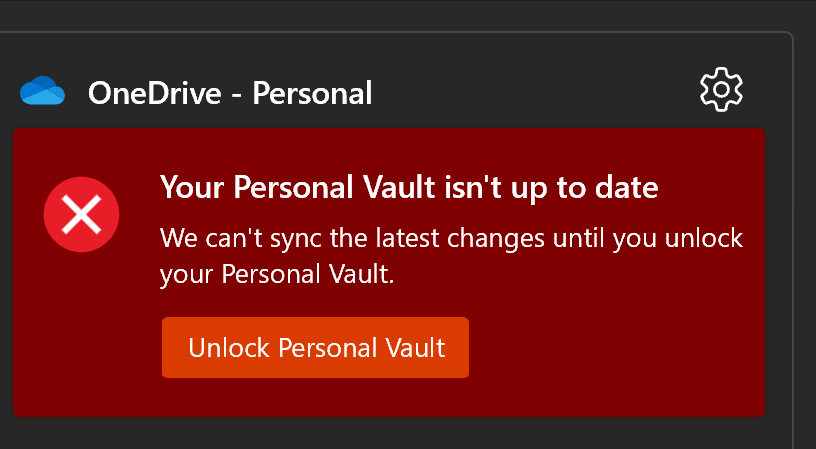Click the flyout header bar between title and gear
Screen dimensions: 816x449
pos(536,93)
